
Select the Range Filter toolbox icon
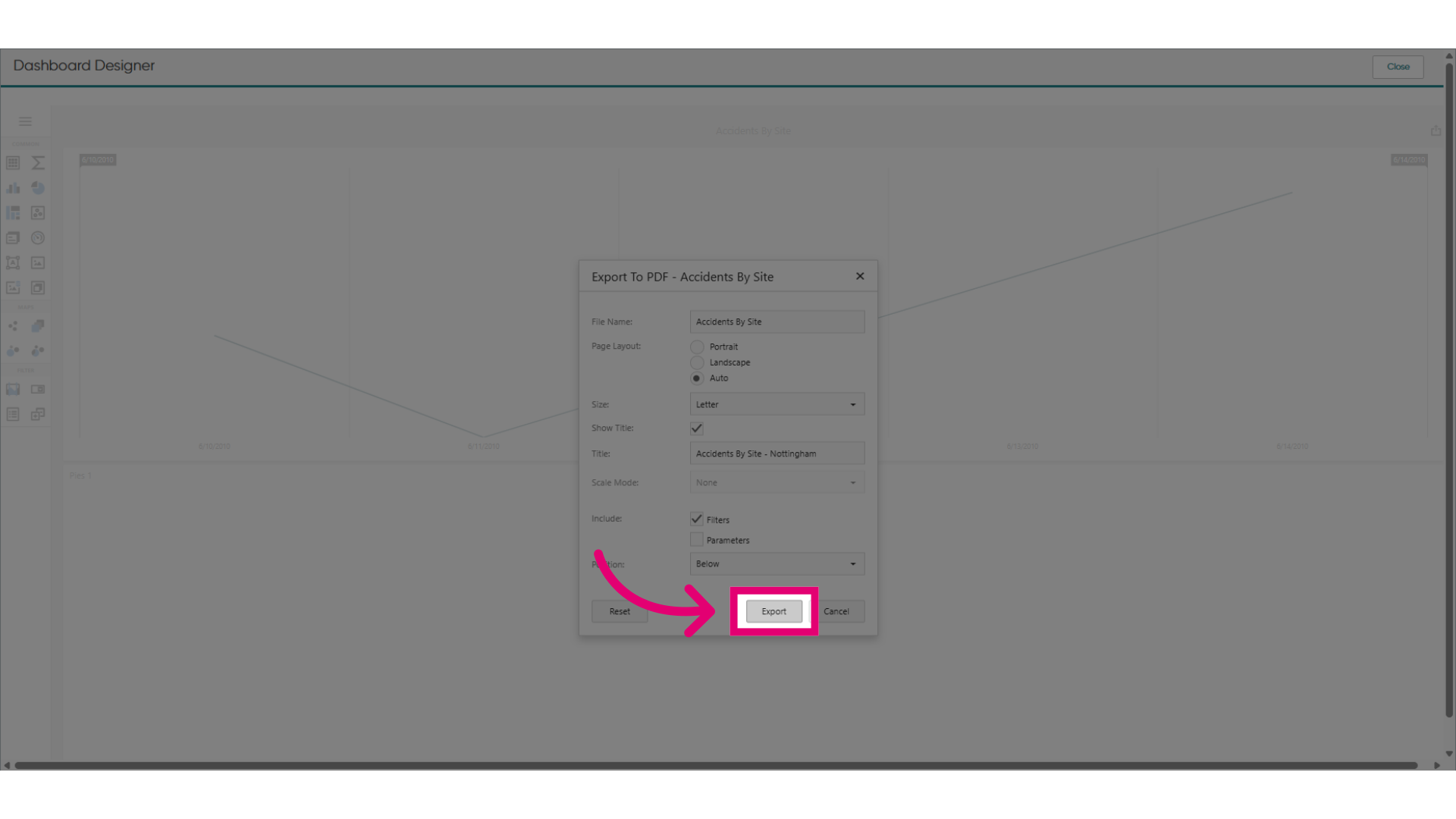[x=13, y=390]
